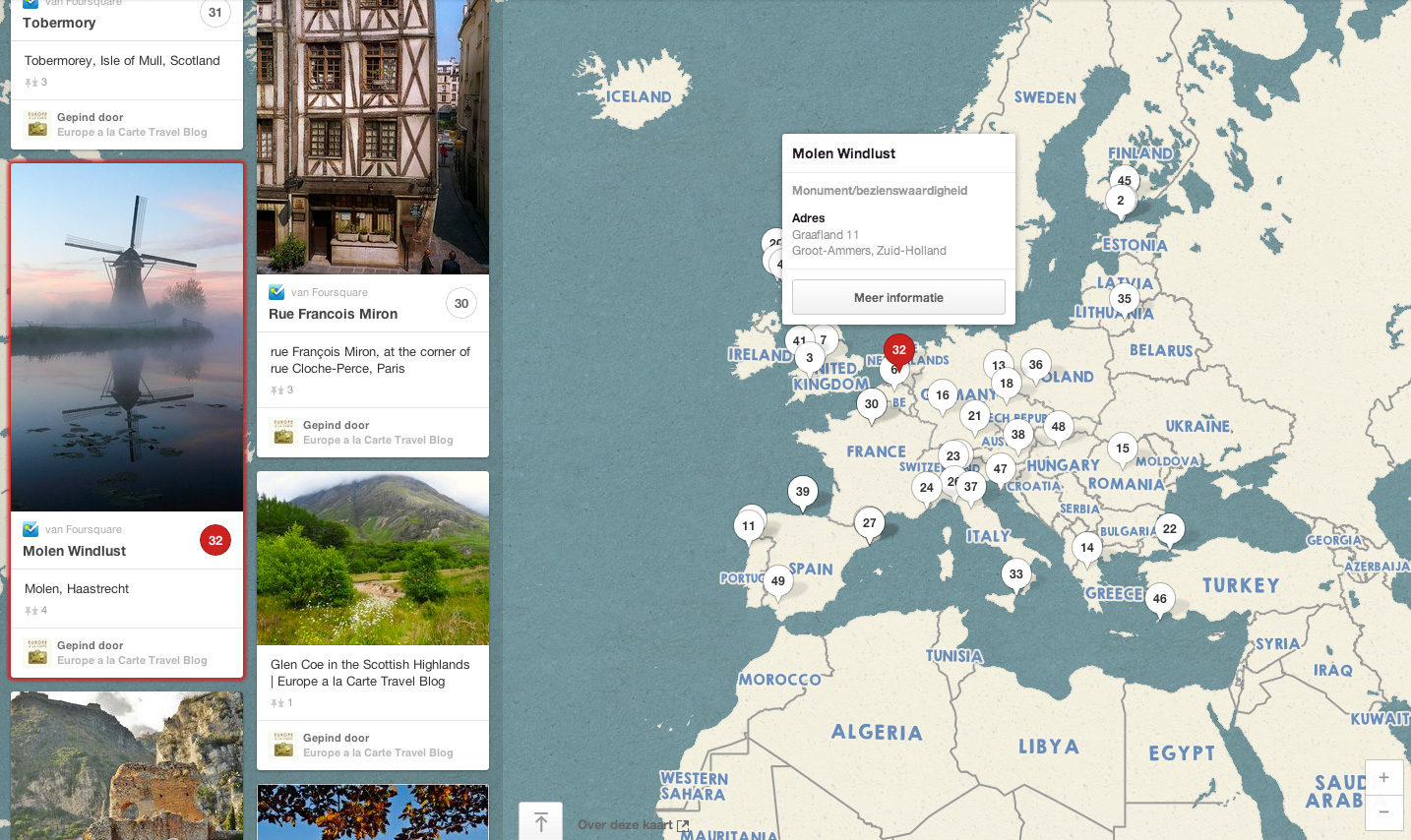The height and width of the screenshot is (840, 1411).
Task: Select the red map pin 32
Action: (x=898, y=349)
